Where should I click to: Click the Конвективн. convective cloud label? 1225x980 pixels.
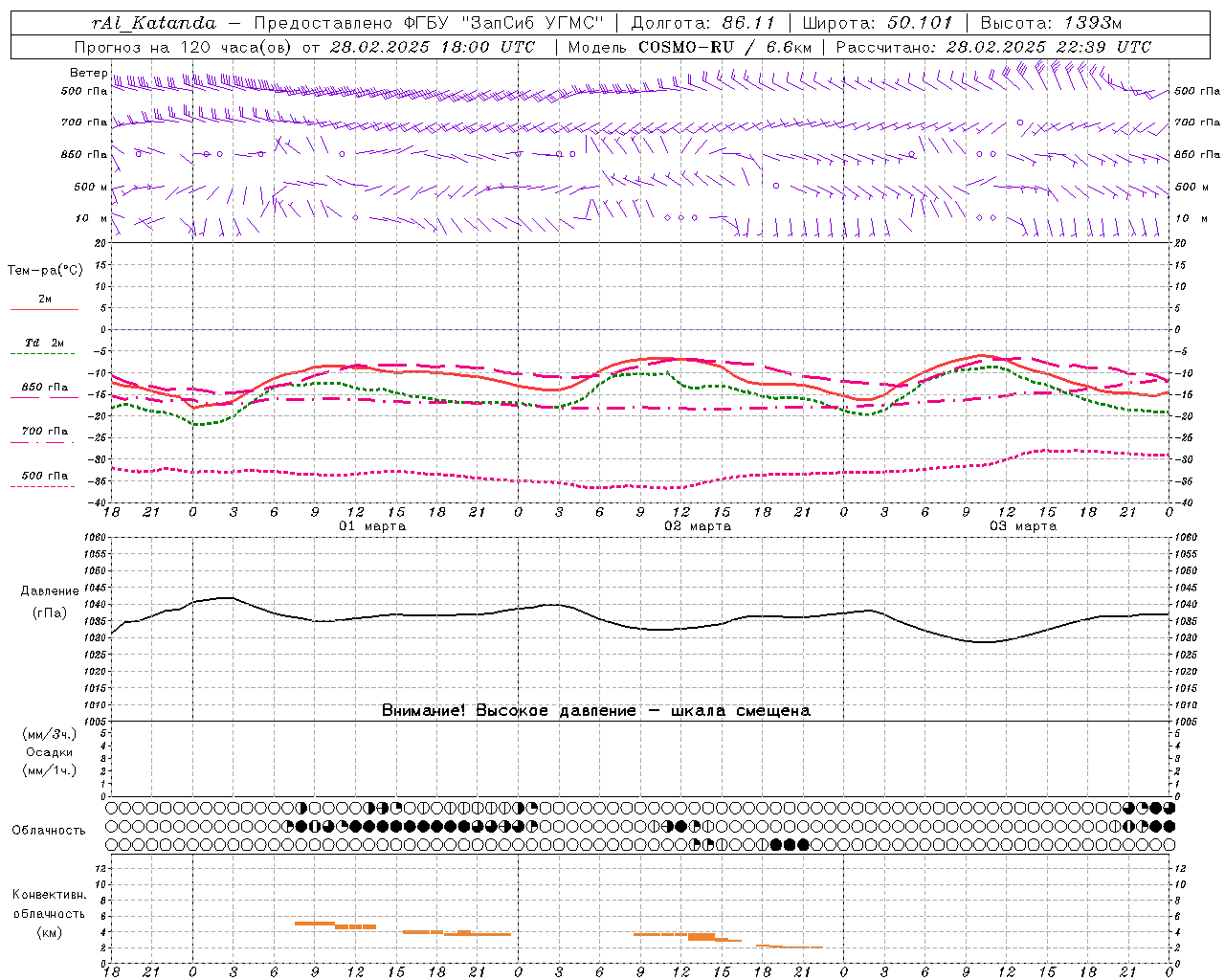(x=50, y=895)
